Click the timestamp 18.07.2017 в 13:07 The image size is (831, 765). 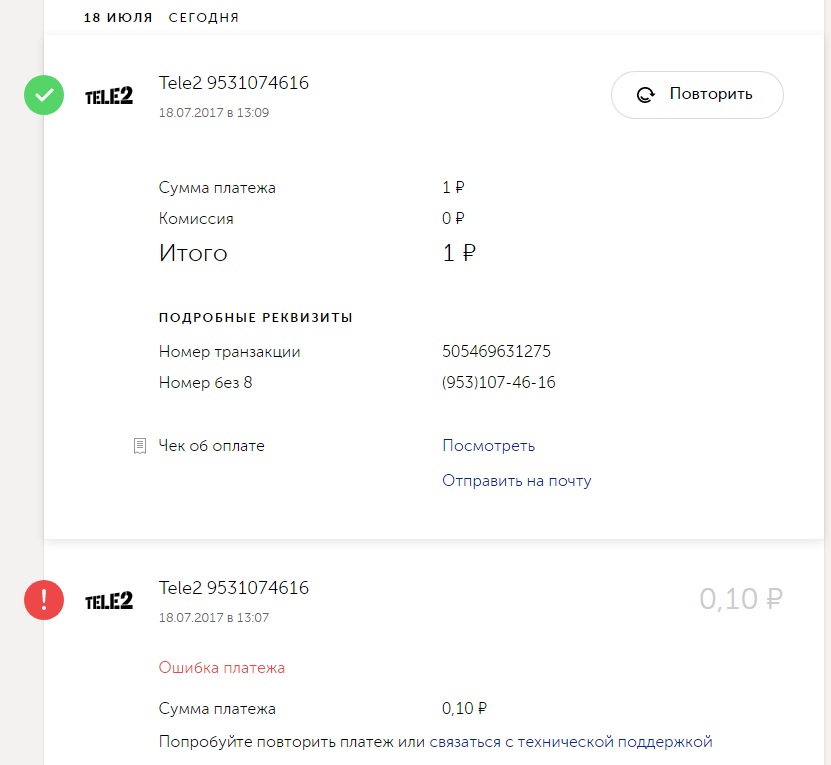tap(213, 618)
